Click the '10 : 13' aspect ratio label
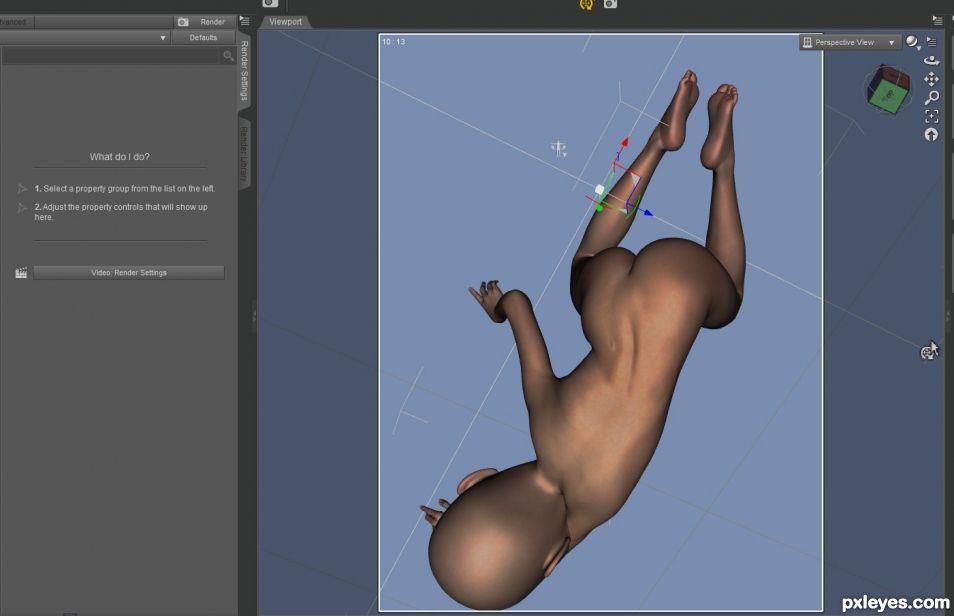954x616 pixels. pyautogui.click(x=393, y=42)
